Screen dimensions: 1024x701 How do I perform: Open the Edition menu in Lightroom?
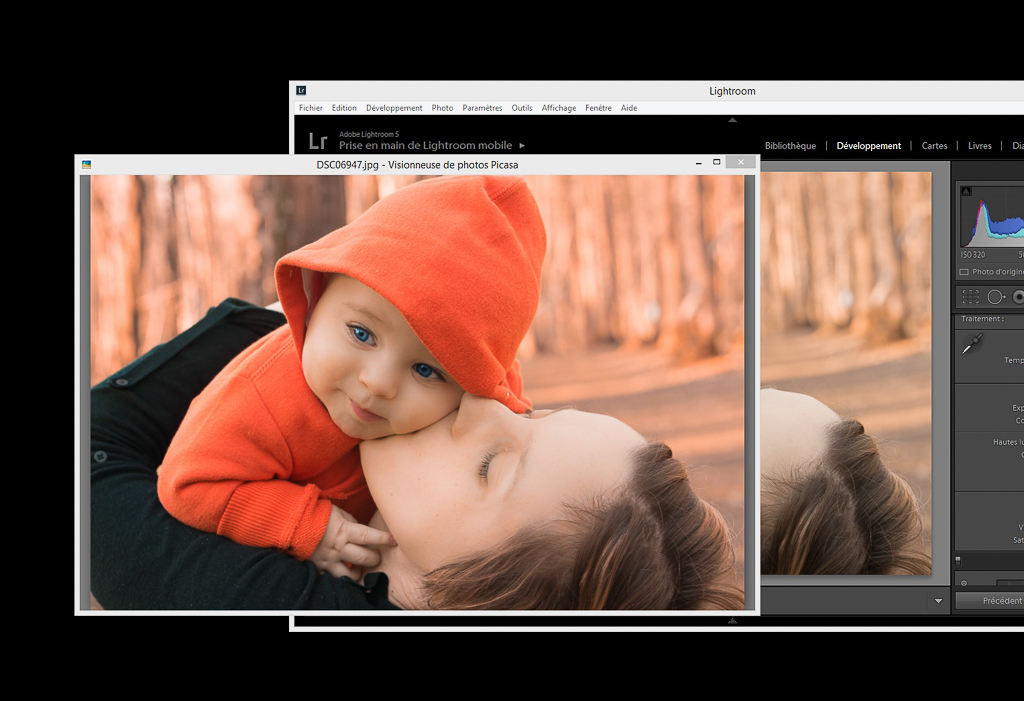(344, 108)
